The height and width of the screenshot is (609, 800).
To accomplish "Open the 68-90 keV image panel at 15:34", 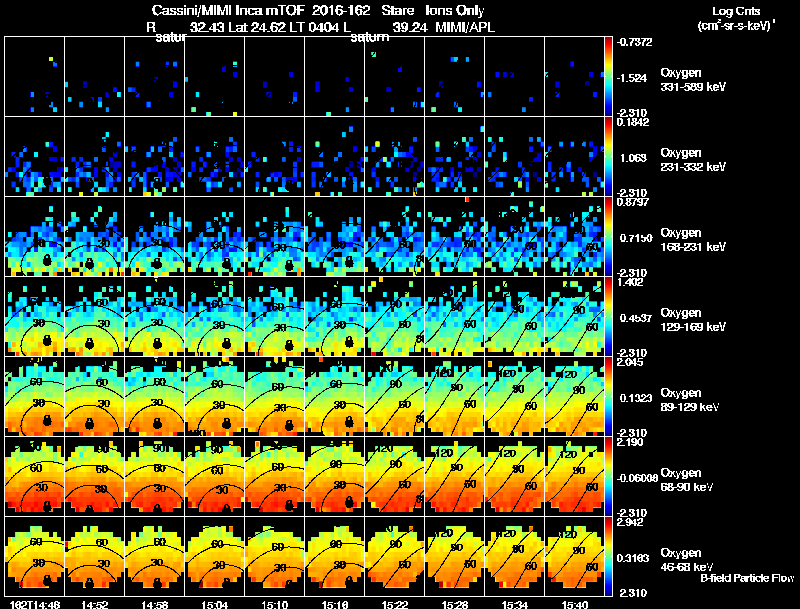I will pos(514,476).
